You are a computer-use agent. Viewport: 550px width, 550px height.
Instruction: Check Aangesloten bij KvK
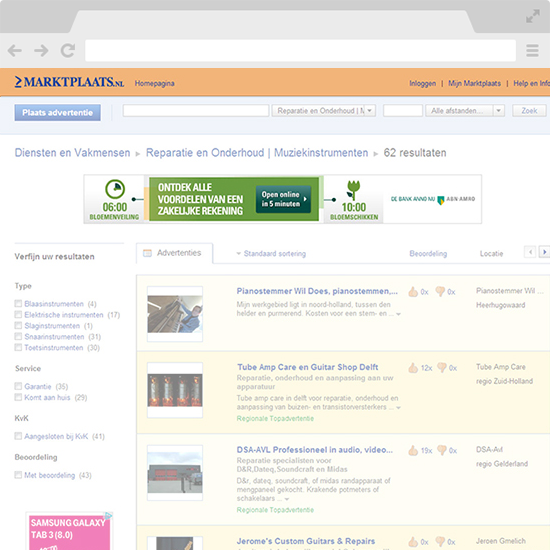tap(18, 436)
